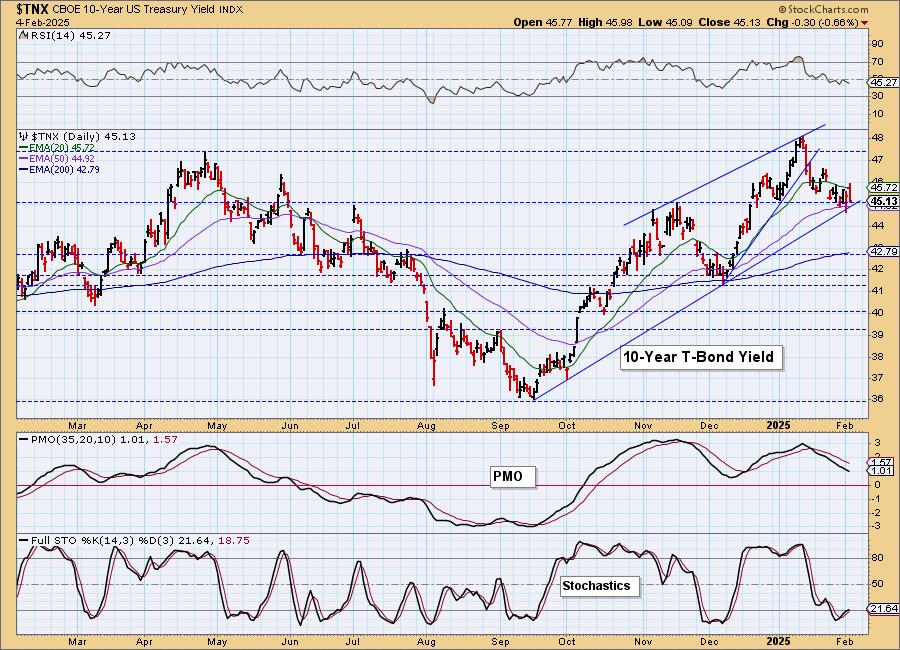Click the 80 level on stochastics axis
The image size is (900, 650).
pos(879,558)
